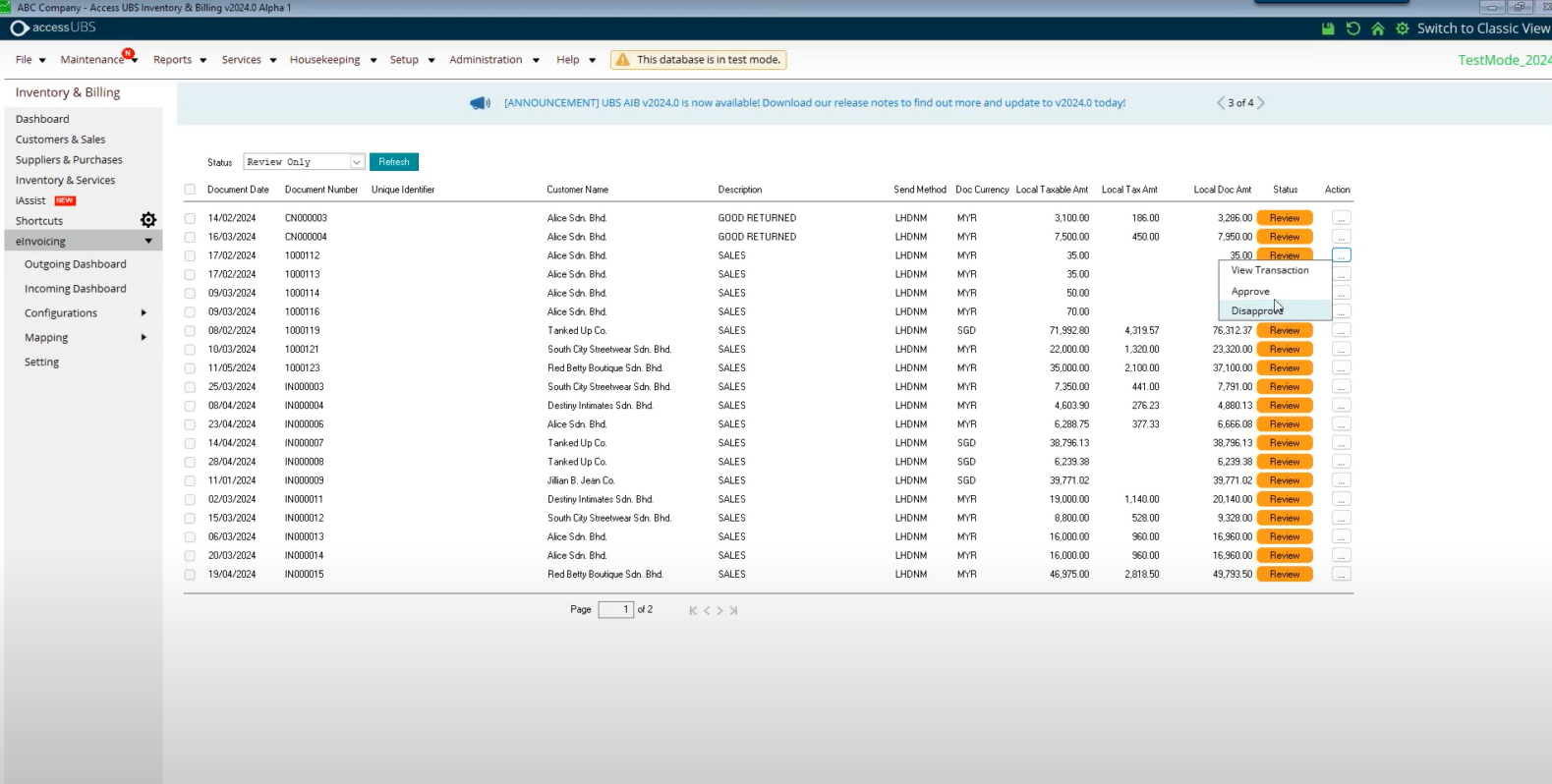This screenshot has width=1552, height=784.
Task: Open action menu for IN000003 row
Action: 1342,387
